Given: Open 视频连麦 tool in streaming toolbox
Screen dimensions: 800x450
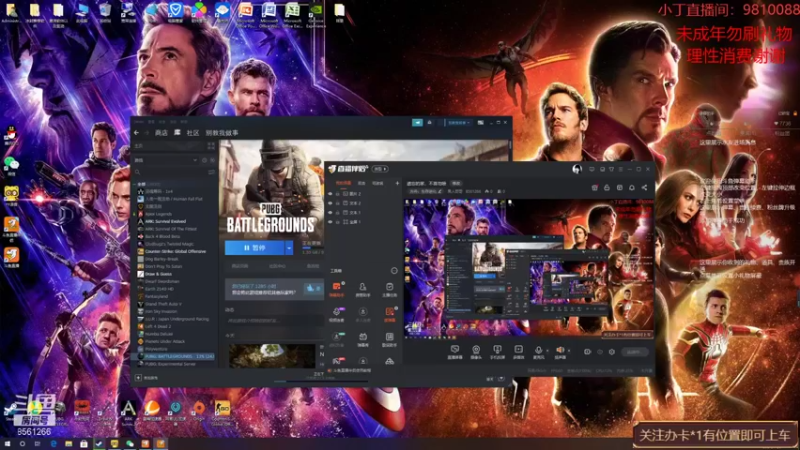Looking at the screenshot, I should click(x=337, y=313).
